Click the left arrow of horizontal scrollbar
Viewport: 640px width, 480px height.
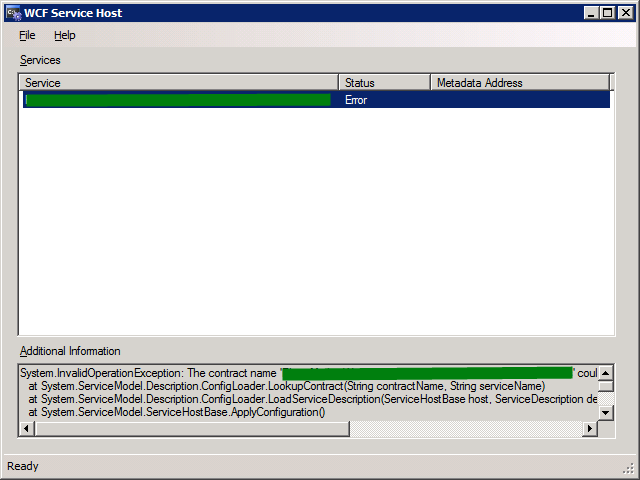click(x=27, y=429)
